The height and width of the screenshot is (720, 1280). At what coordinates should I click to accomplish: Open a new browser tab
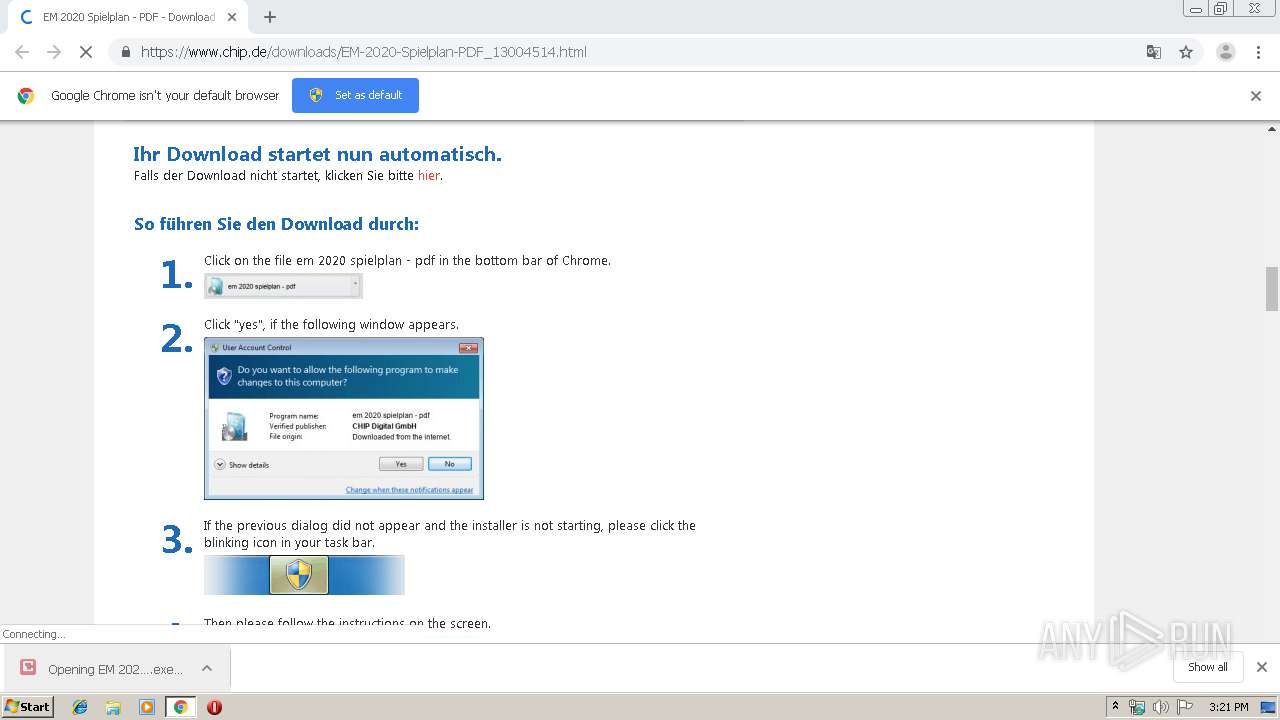[269, 17]
